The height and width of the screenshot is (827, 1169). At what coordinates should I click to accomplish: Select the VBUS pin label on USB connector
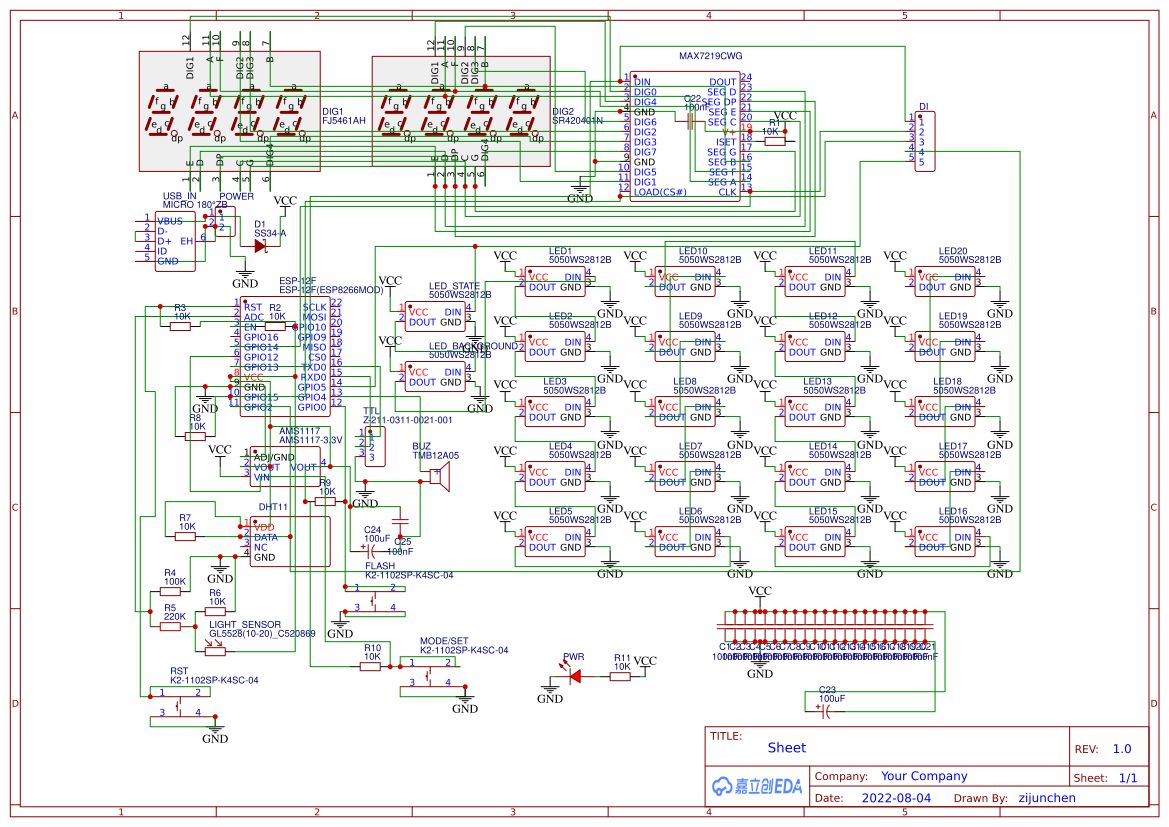170,221
